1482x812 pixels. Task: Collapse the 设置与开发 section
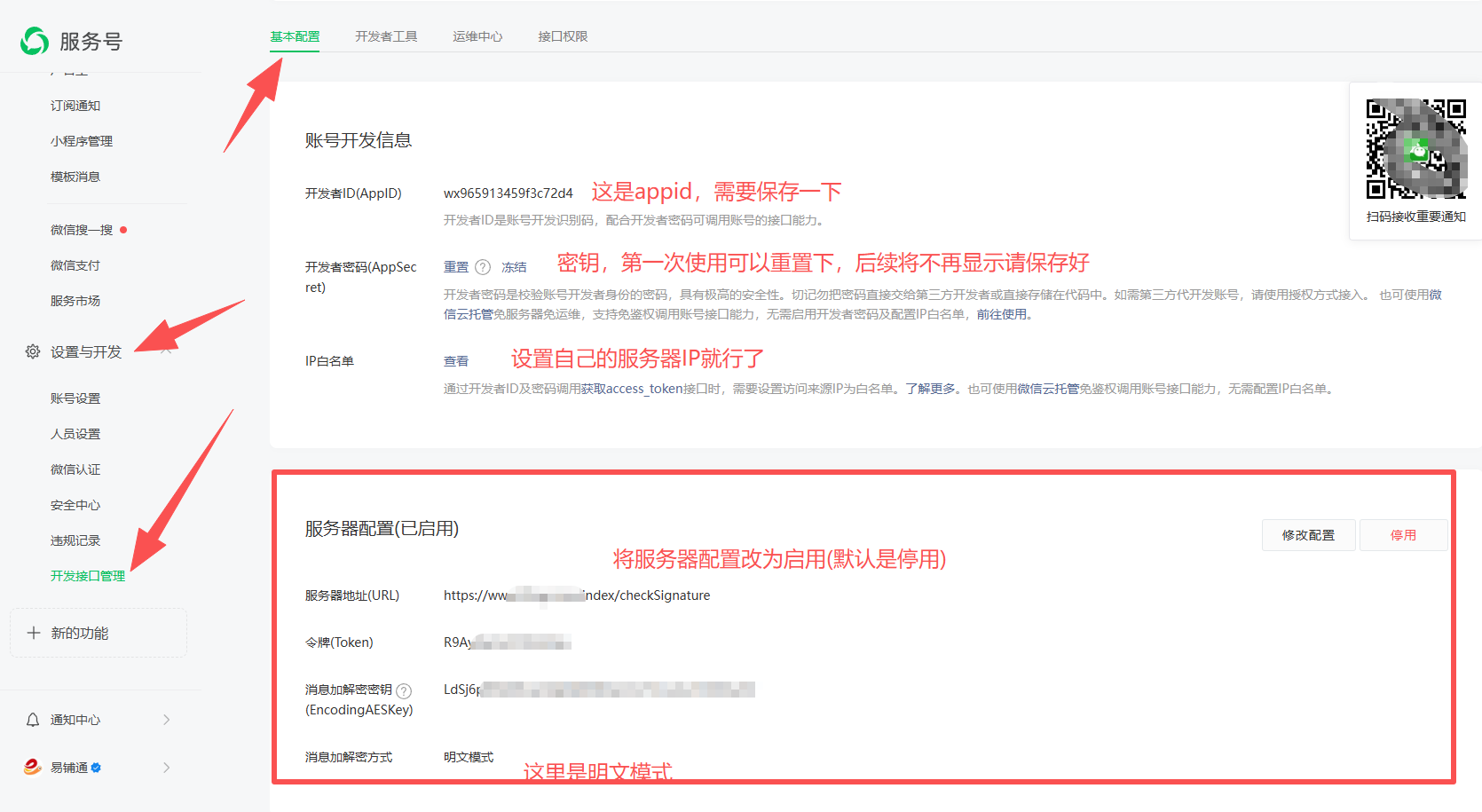pyautogui.click(x=166, y=352)
